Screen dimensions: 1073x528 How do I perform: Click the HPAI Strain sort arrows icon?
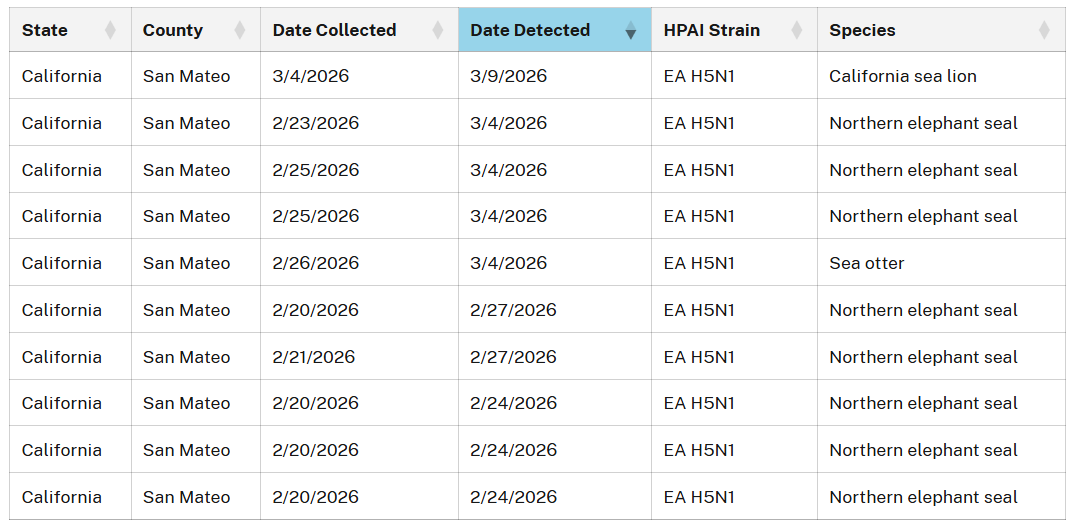(797, 30)
